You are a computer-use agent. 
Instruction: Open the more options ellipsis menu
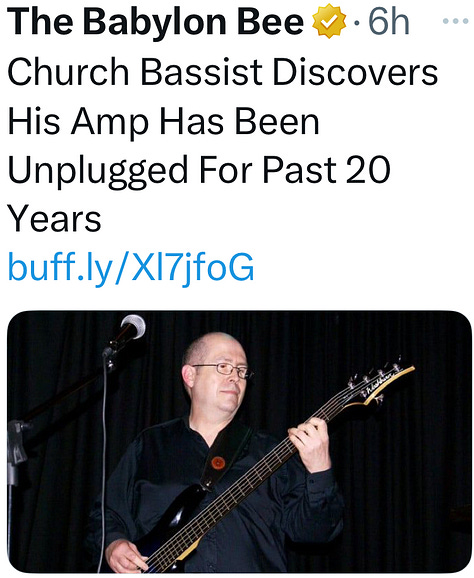coord(455,21)
